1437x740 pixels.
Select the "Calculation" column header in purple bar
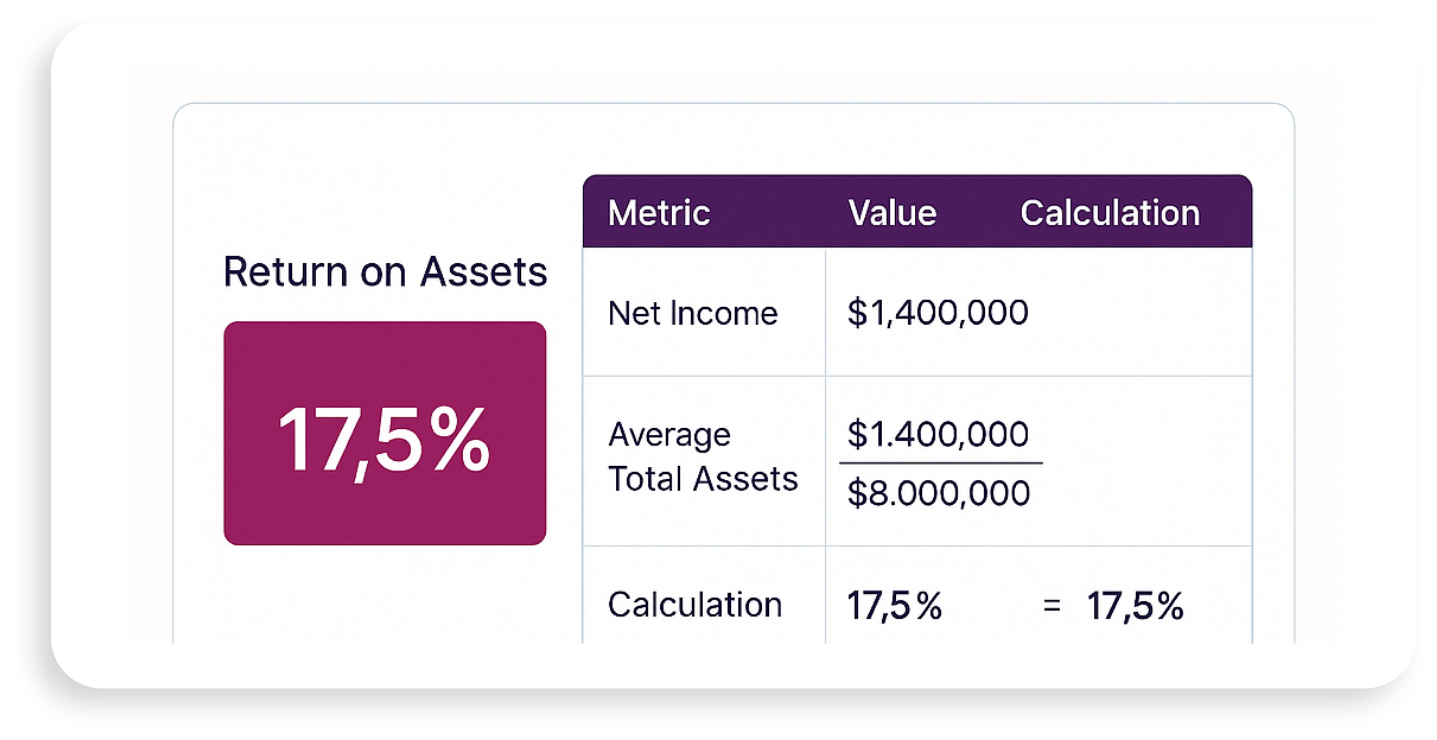[1109, 213]
